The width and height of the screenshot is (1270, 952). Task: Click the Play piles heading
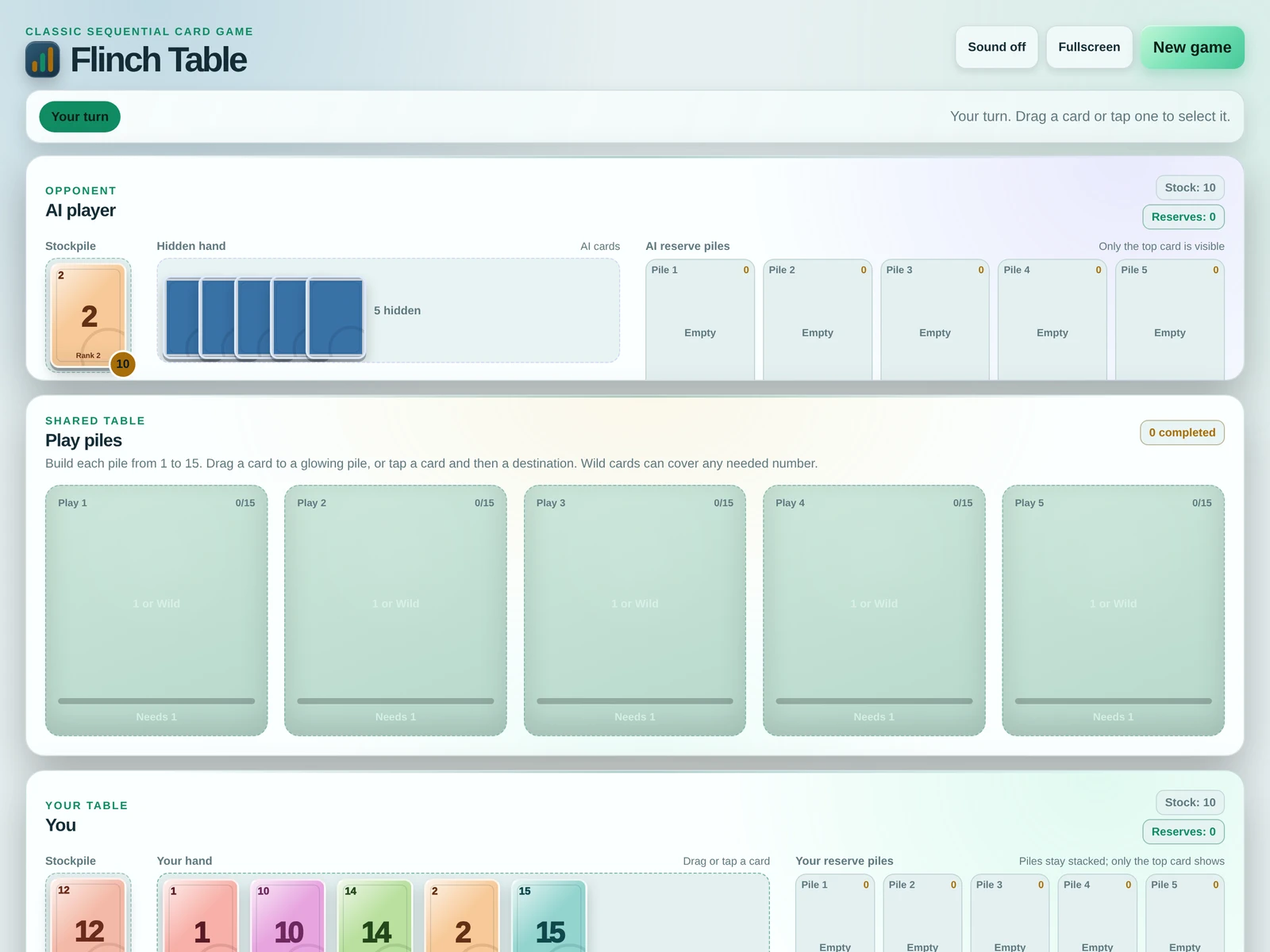tap(83, 440)
